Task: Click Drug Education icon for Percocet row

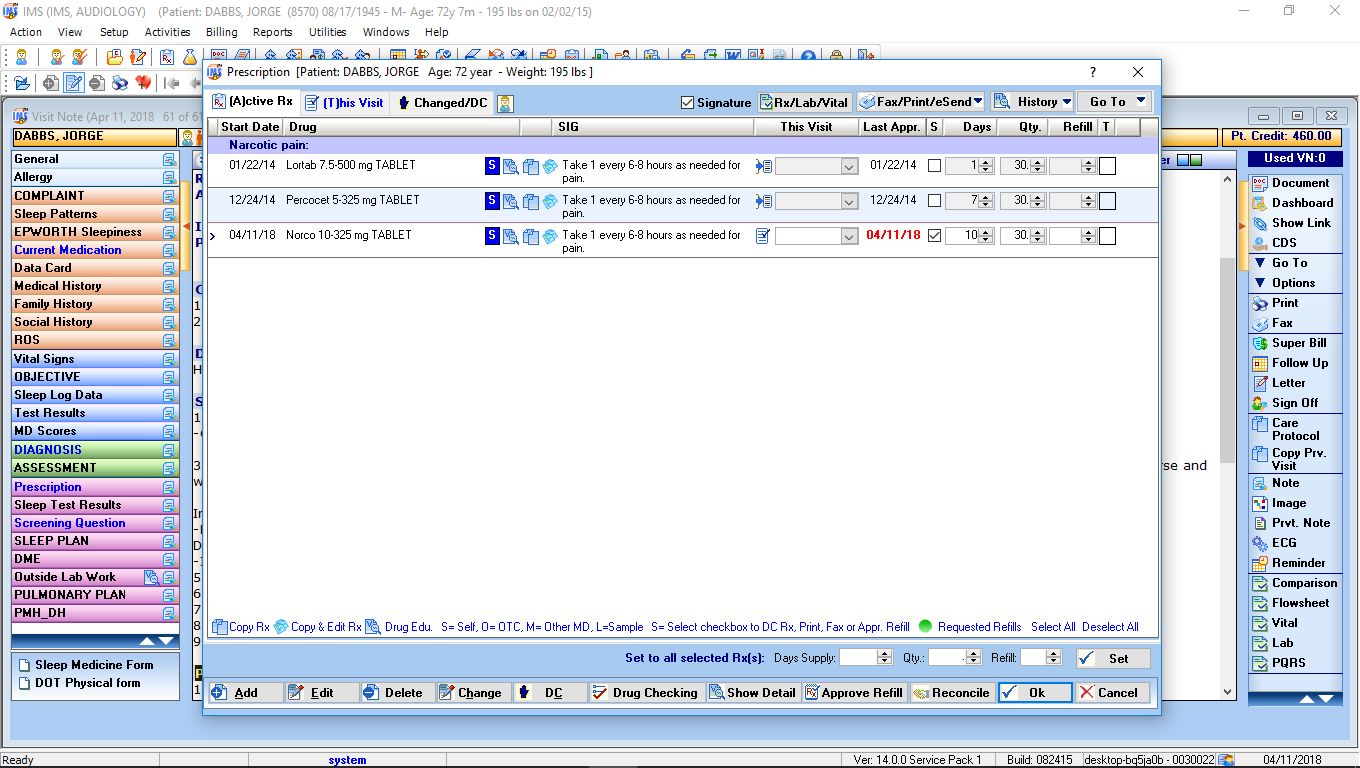Action: (510, 201)
